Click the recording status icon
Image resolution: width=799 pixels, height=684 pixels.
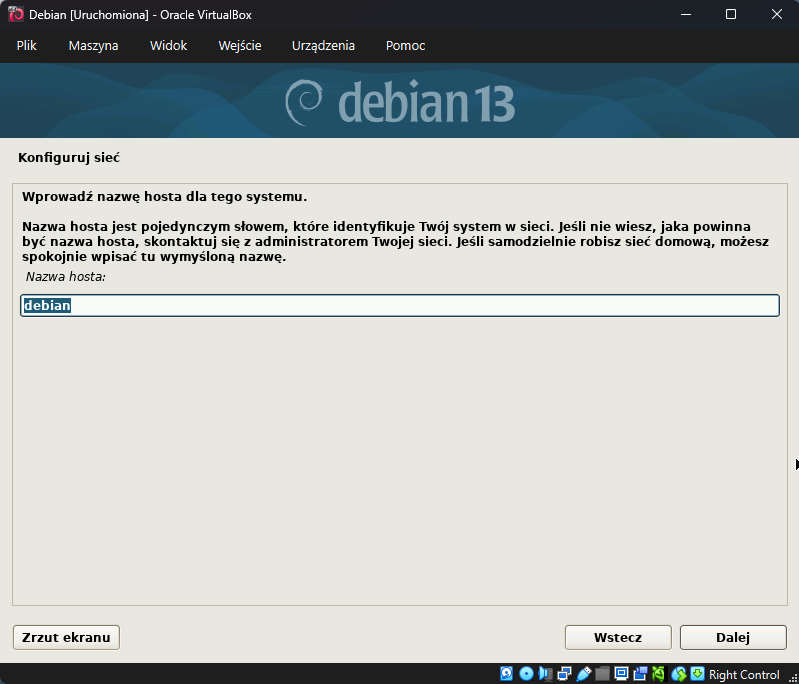640,674
